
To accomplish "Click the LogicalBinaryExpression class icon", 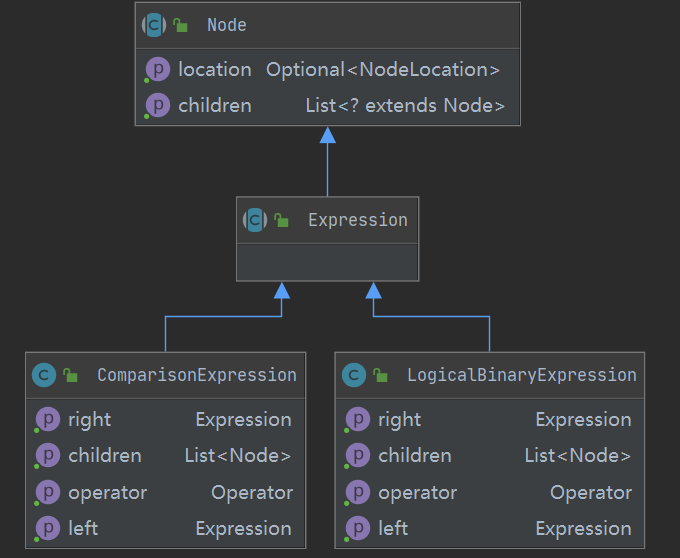I will [x=354, y=375].
